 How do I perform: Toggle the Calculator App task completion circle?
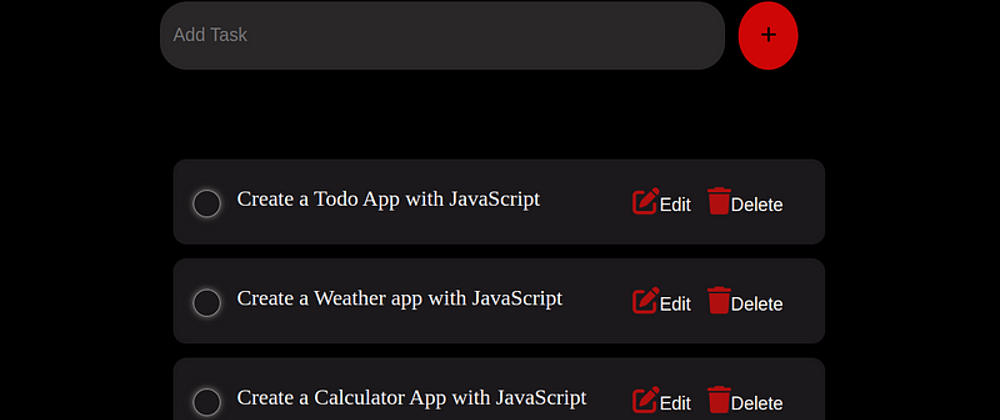(207, 403)
